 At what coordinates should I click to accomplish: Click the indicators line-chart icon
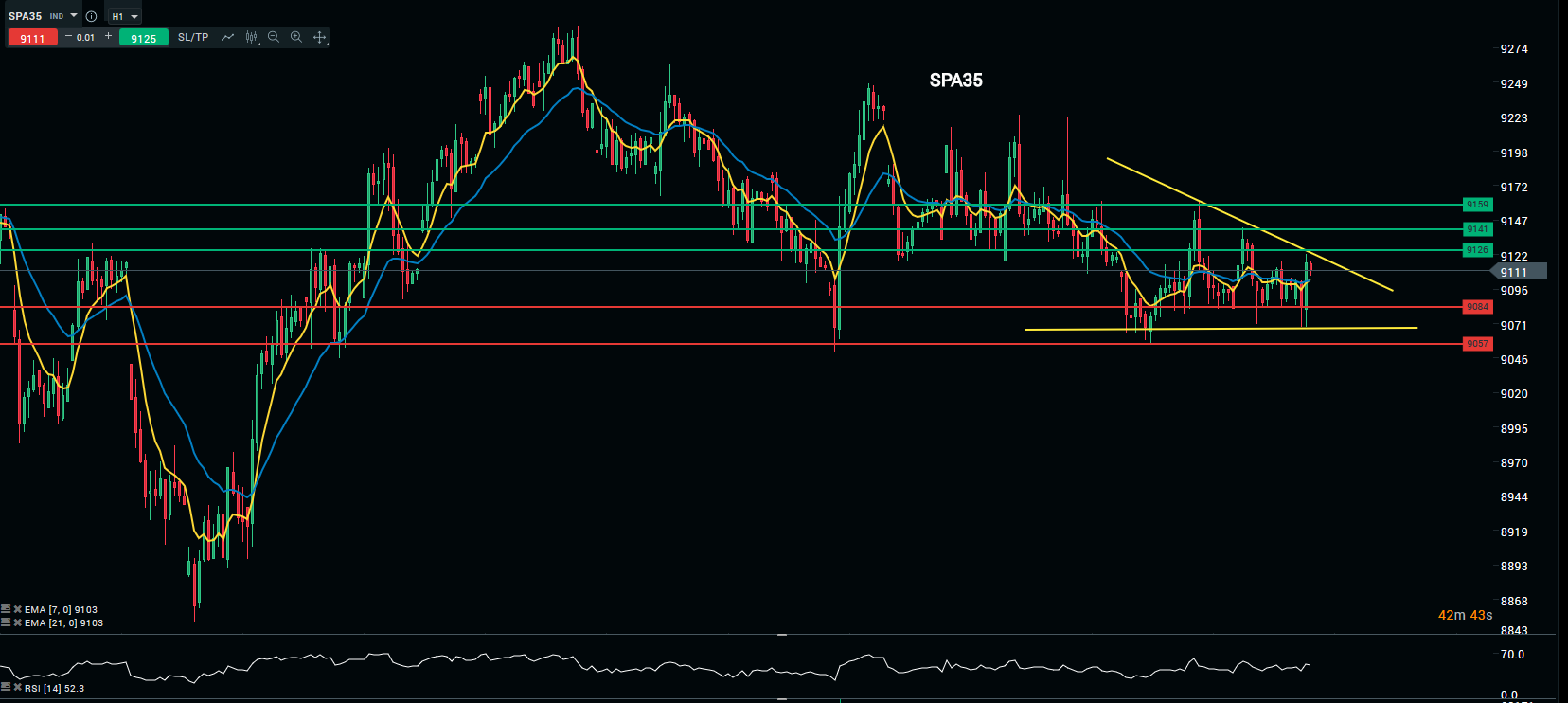(x=227, y=37)
